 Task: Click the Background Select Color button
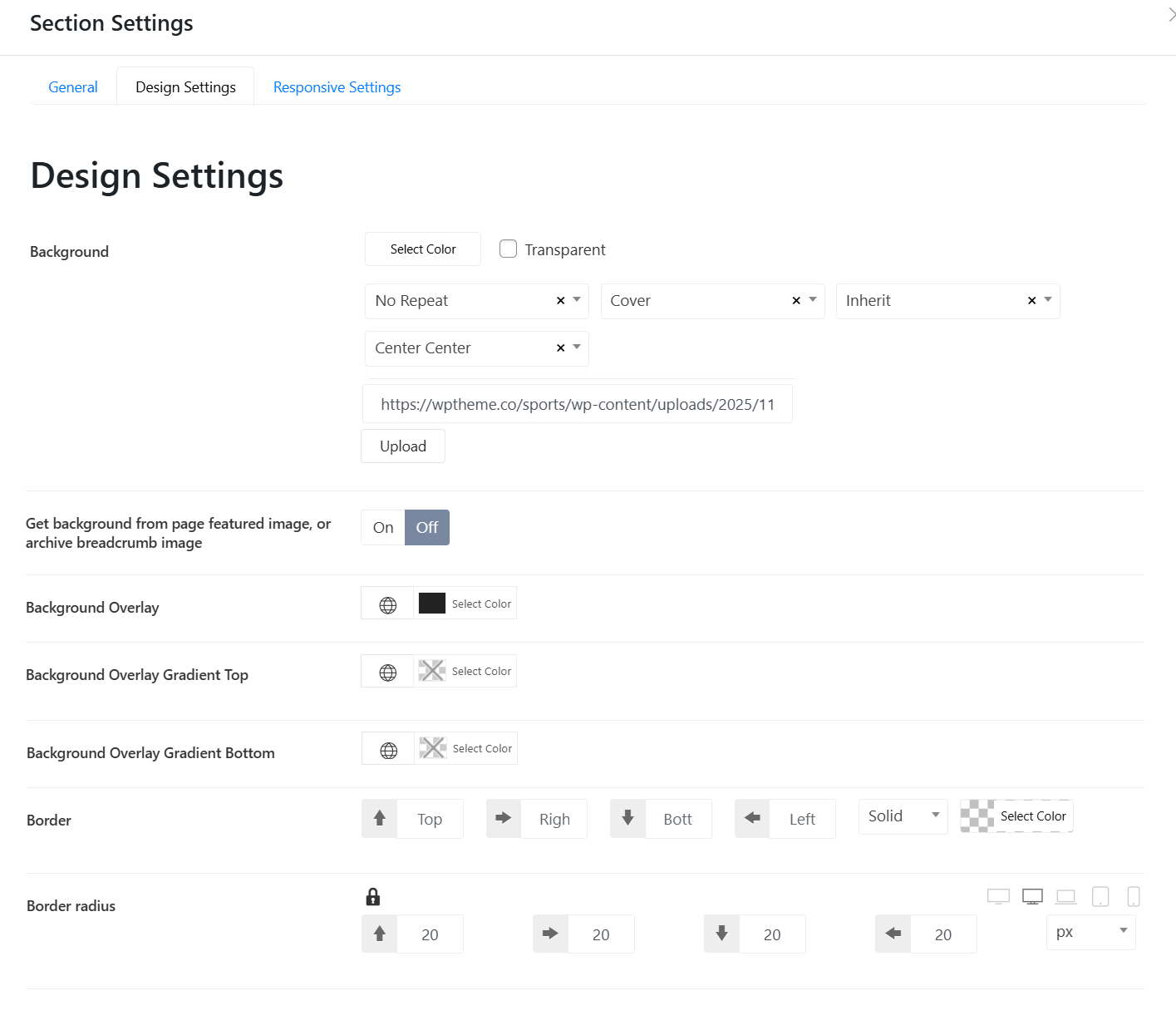coord(423,249)
